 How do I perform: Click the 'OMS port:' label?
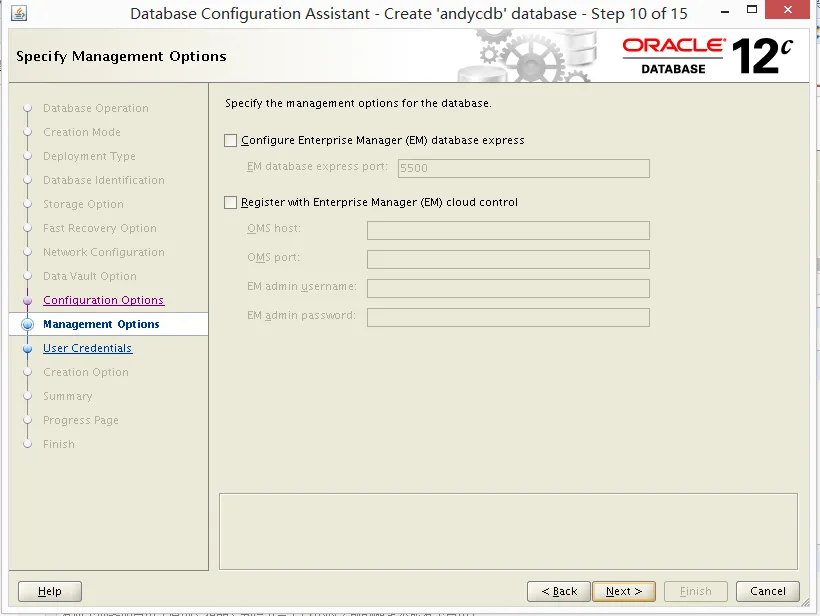click(x=274, y=257)
